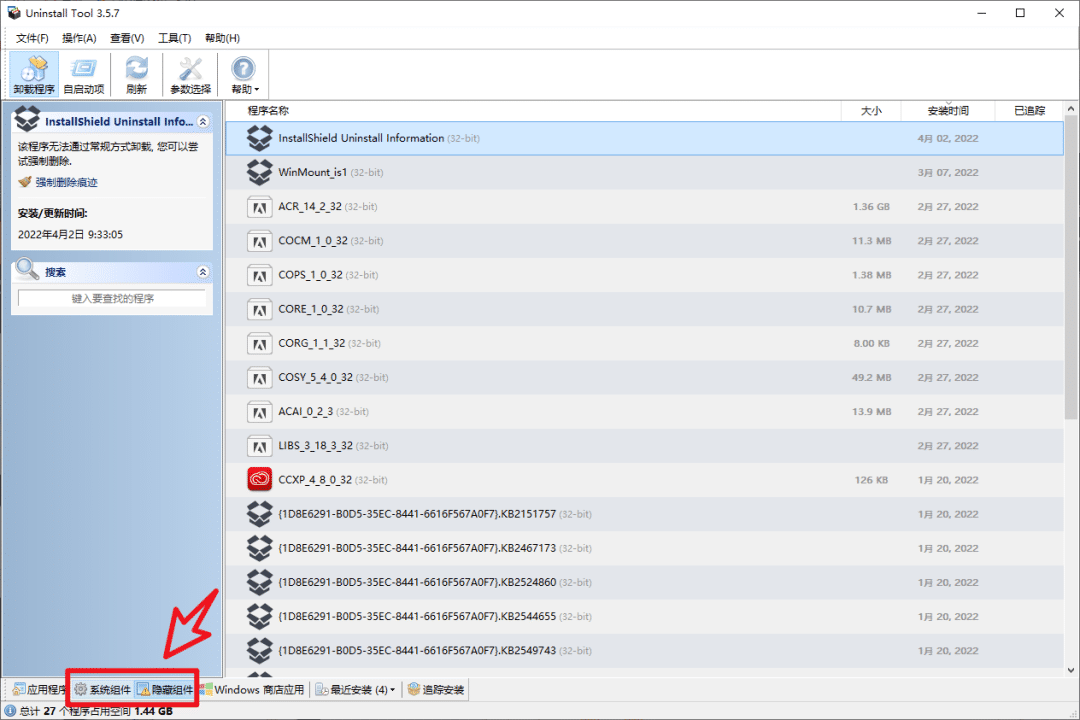Image resolution: width=1080 pixels, height=720 pixels.
Task: Click the 1.36 GB size value
Action: (x=871, y=207)
